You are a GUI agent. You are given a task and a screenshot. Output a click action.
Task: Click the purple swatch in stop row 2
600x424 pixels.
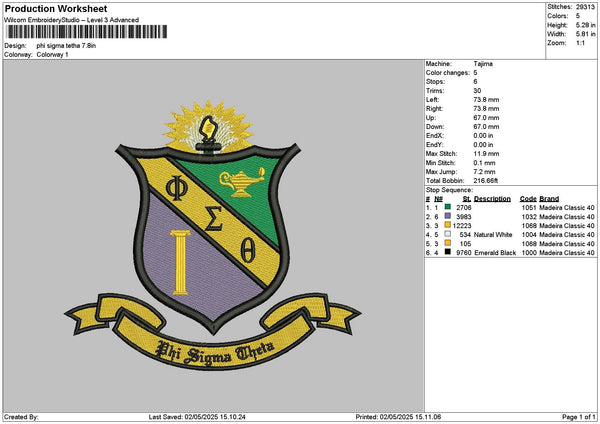coord(448,216)
